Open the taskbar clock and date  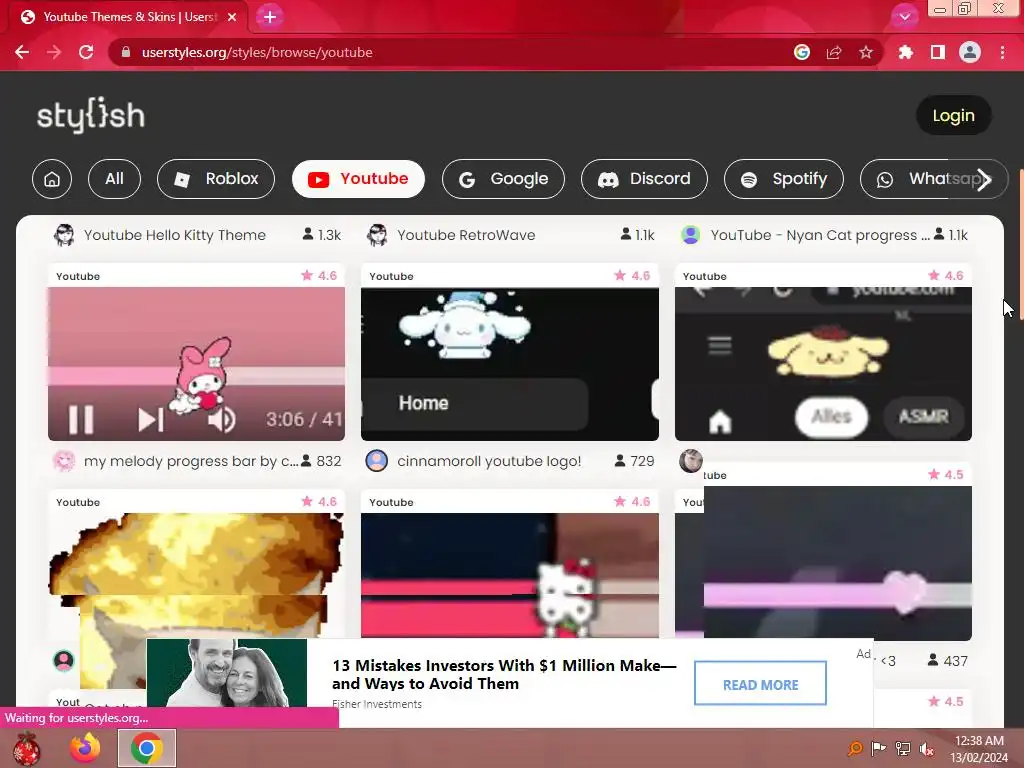coord(979,749)
